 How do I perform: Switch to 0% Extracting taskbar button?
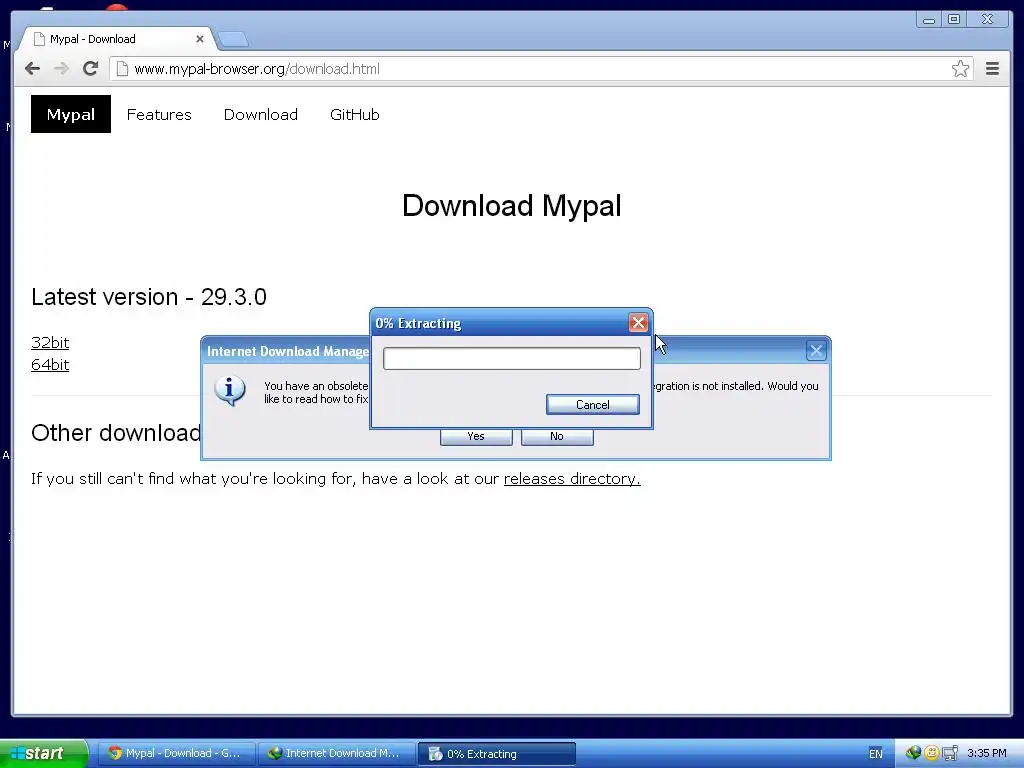point(496,754)
